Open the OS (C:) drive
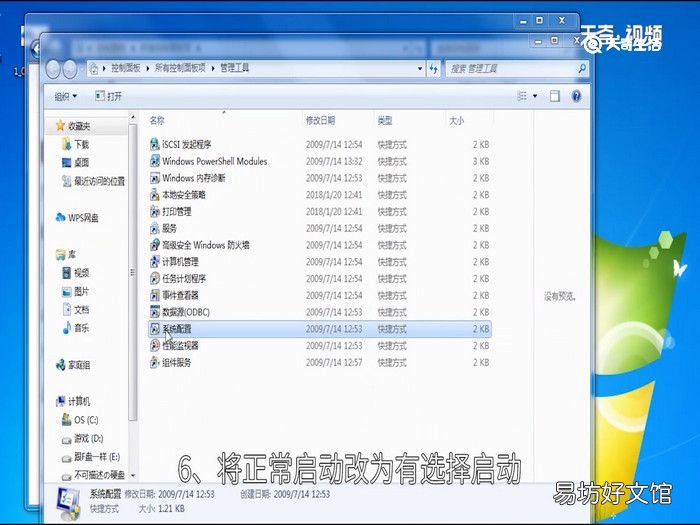 80,420
